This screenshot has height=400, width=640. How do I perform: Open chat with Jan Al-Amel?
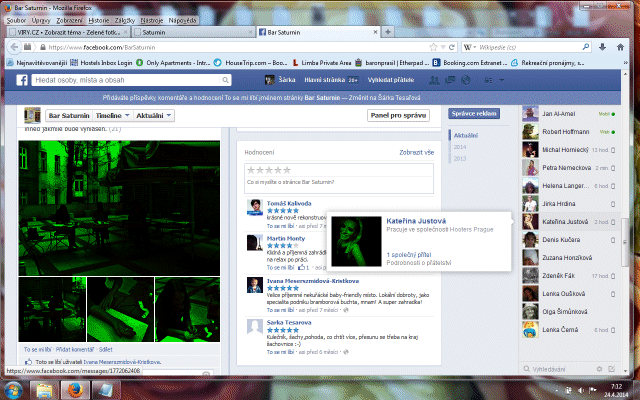(x=569, y=114)
